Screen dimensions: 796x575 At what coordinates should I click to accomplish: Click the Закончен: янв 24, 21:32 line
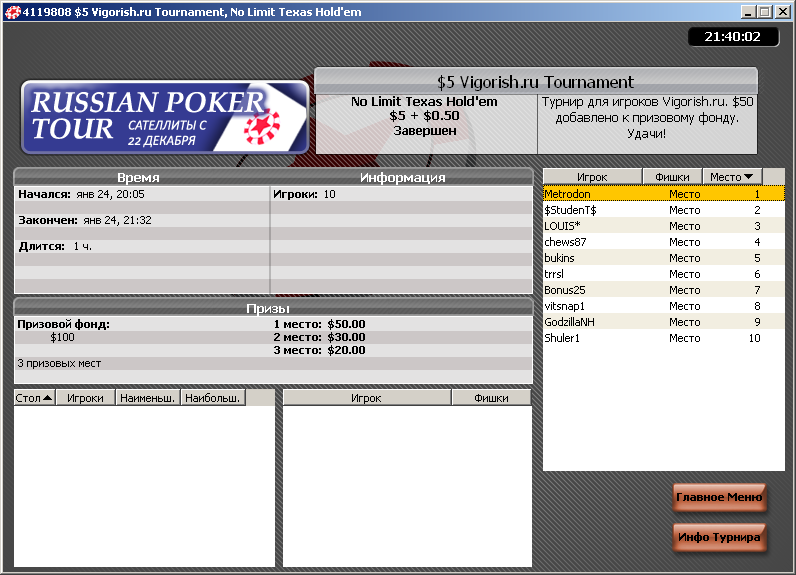(85, 220)
